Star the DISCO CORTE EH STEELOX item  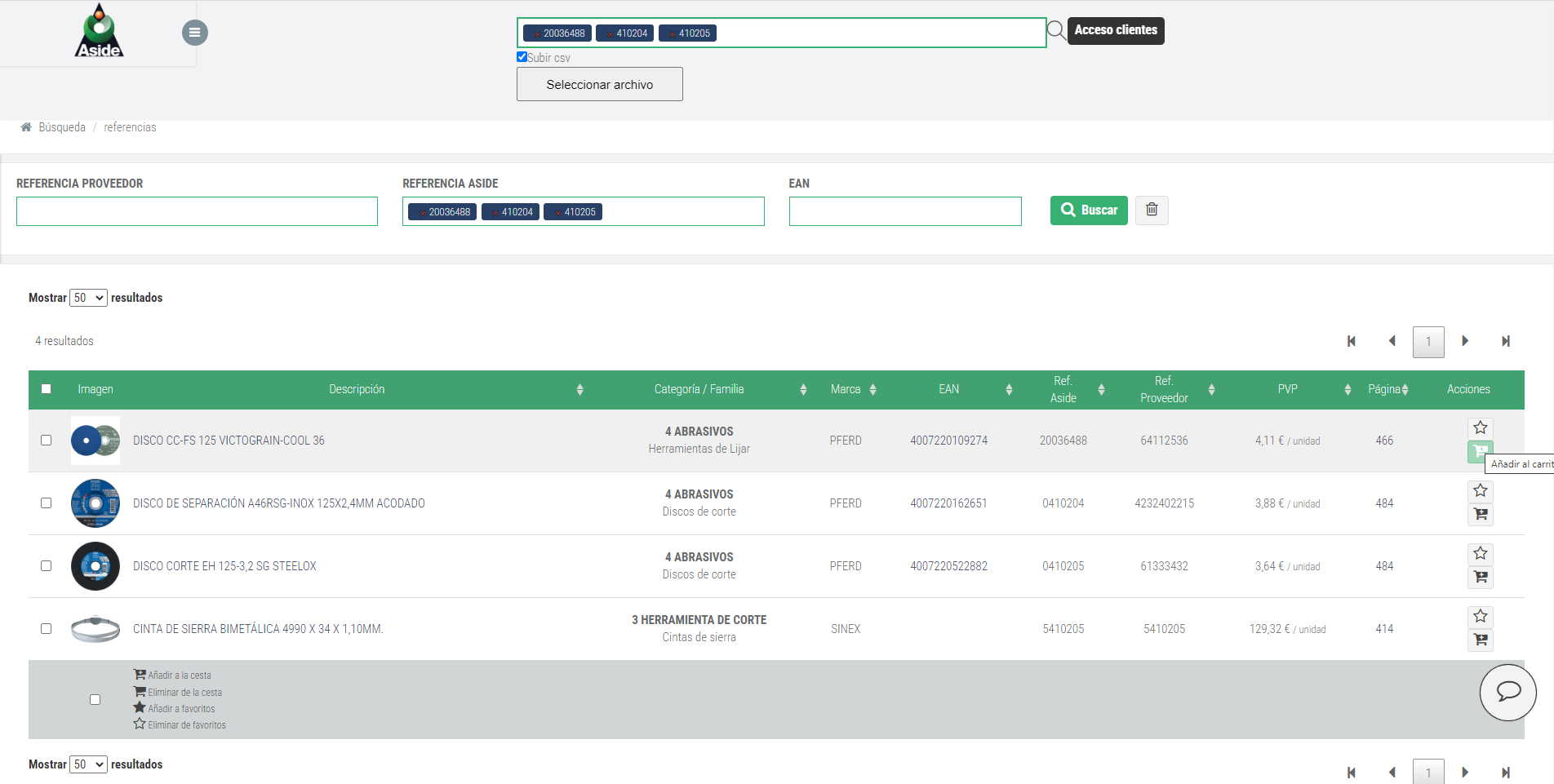(x=1480, y=554)
